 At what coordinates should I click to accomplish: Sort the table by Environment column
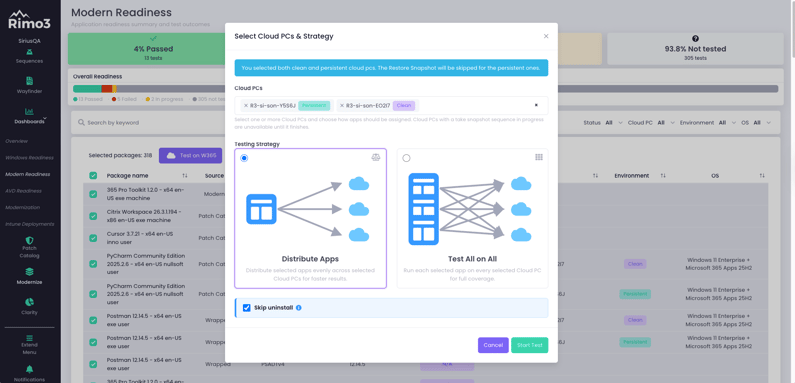click(x=663, y=176)
